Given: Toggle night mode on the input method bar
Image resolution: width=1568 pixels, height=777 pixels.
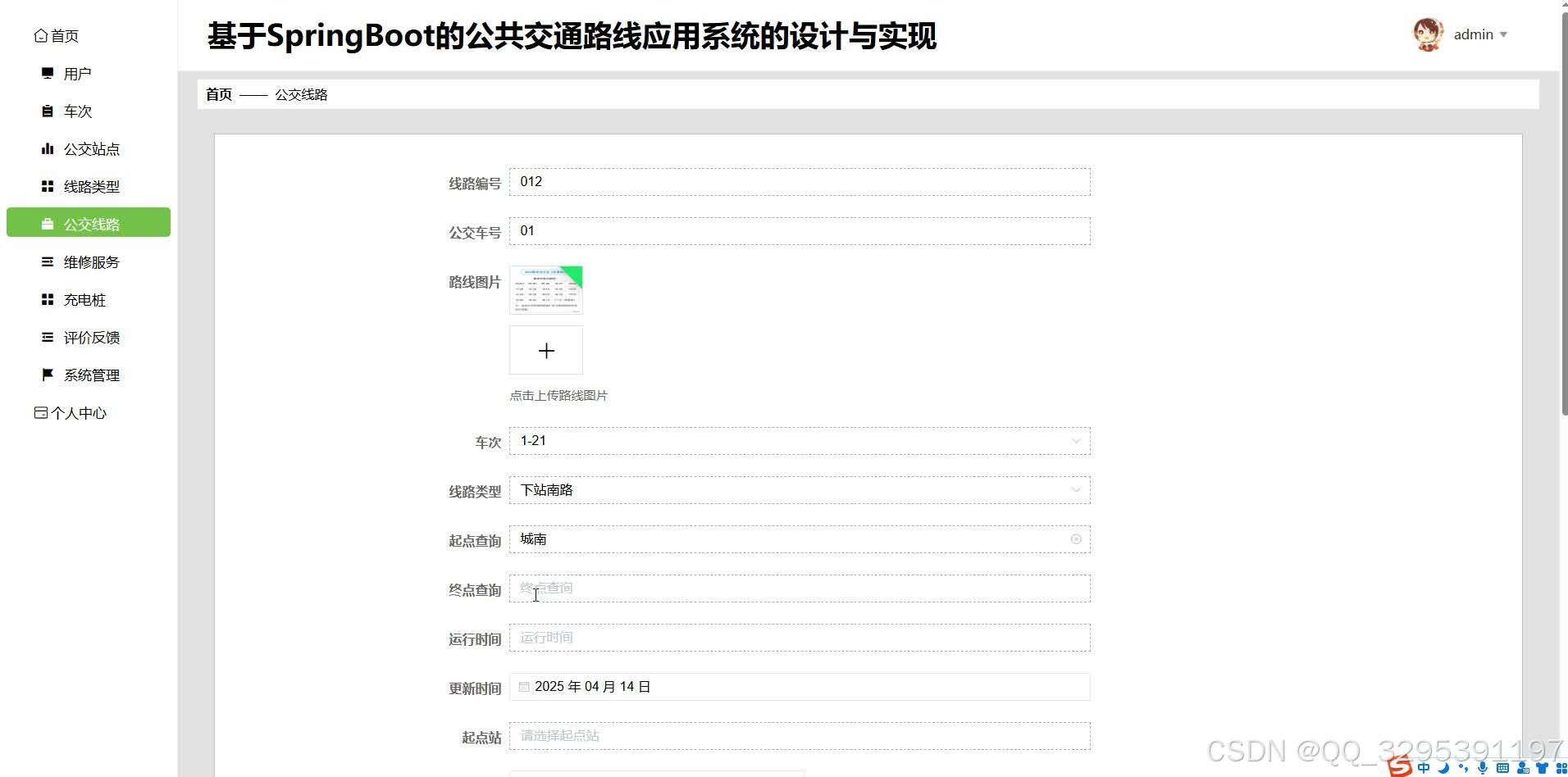Looking at the screenshot, I should tap(1443, 768).
